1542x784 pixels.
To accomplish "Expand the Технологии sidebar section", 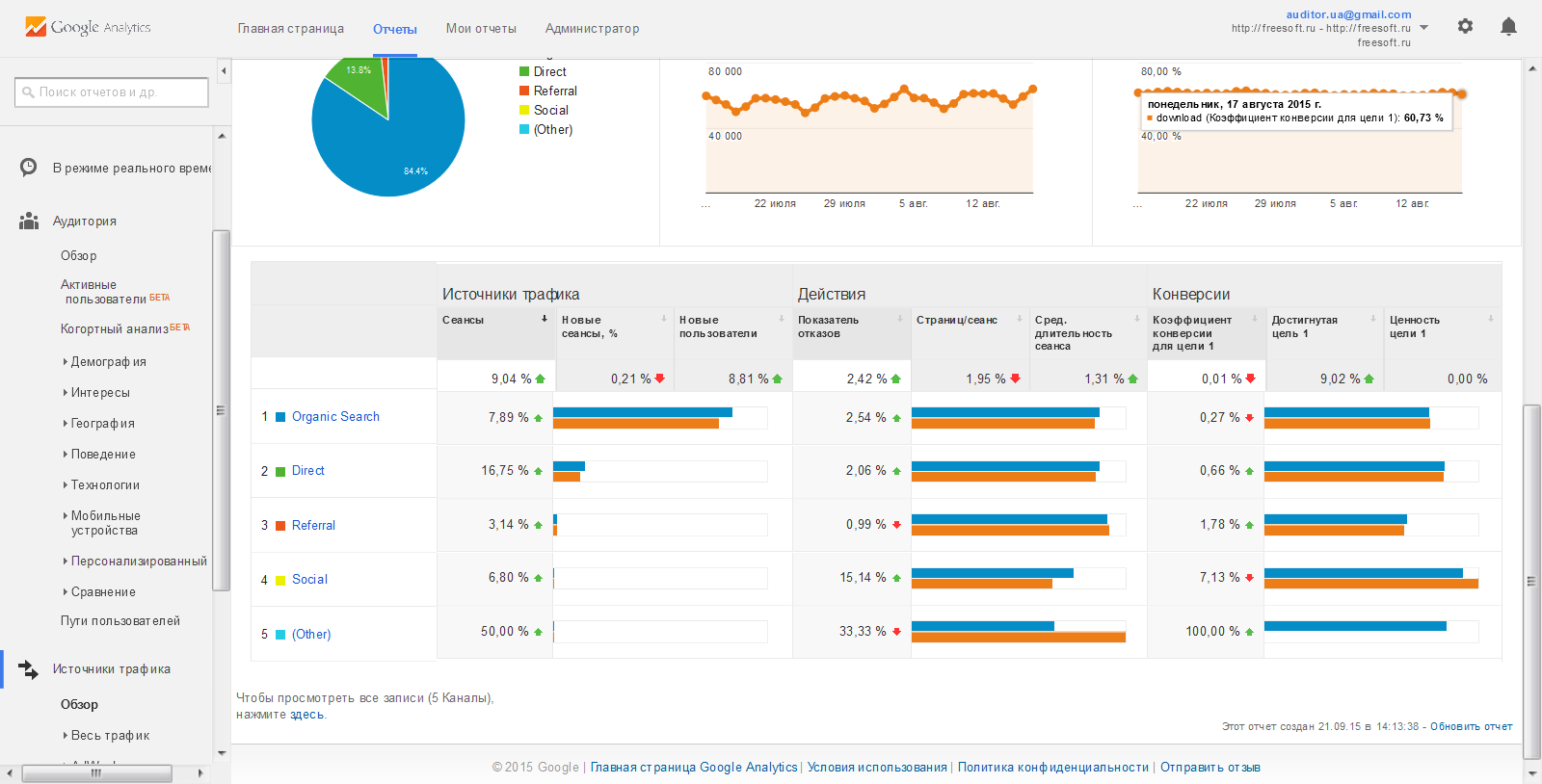I will (x=105, y=485).
